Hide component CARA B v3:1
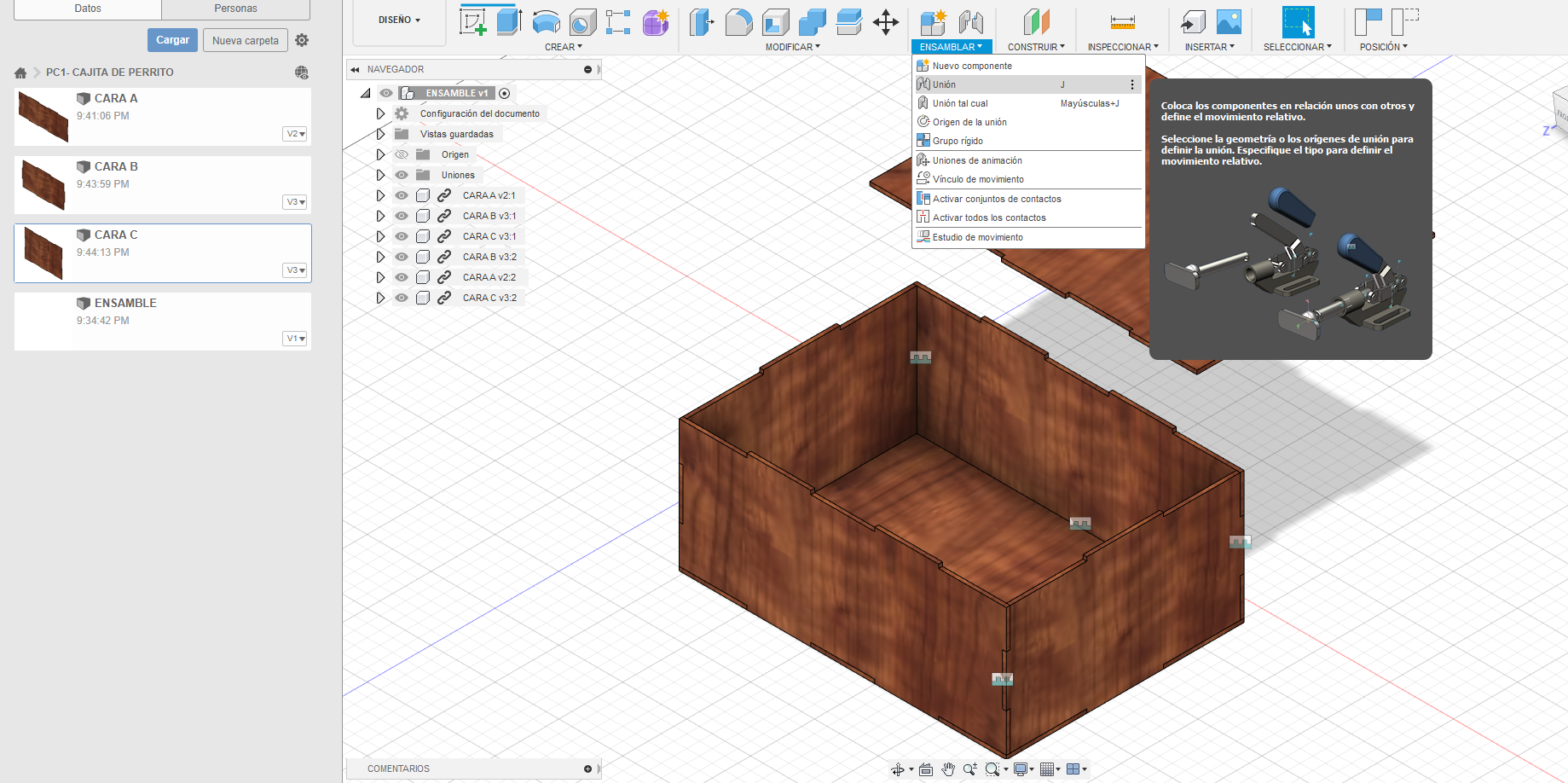Viewport: 1568px width, 783px height. point(402,216)
